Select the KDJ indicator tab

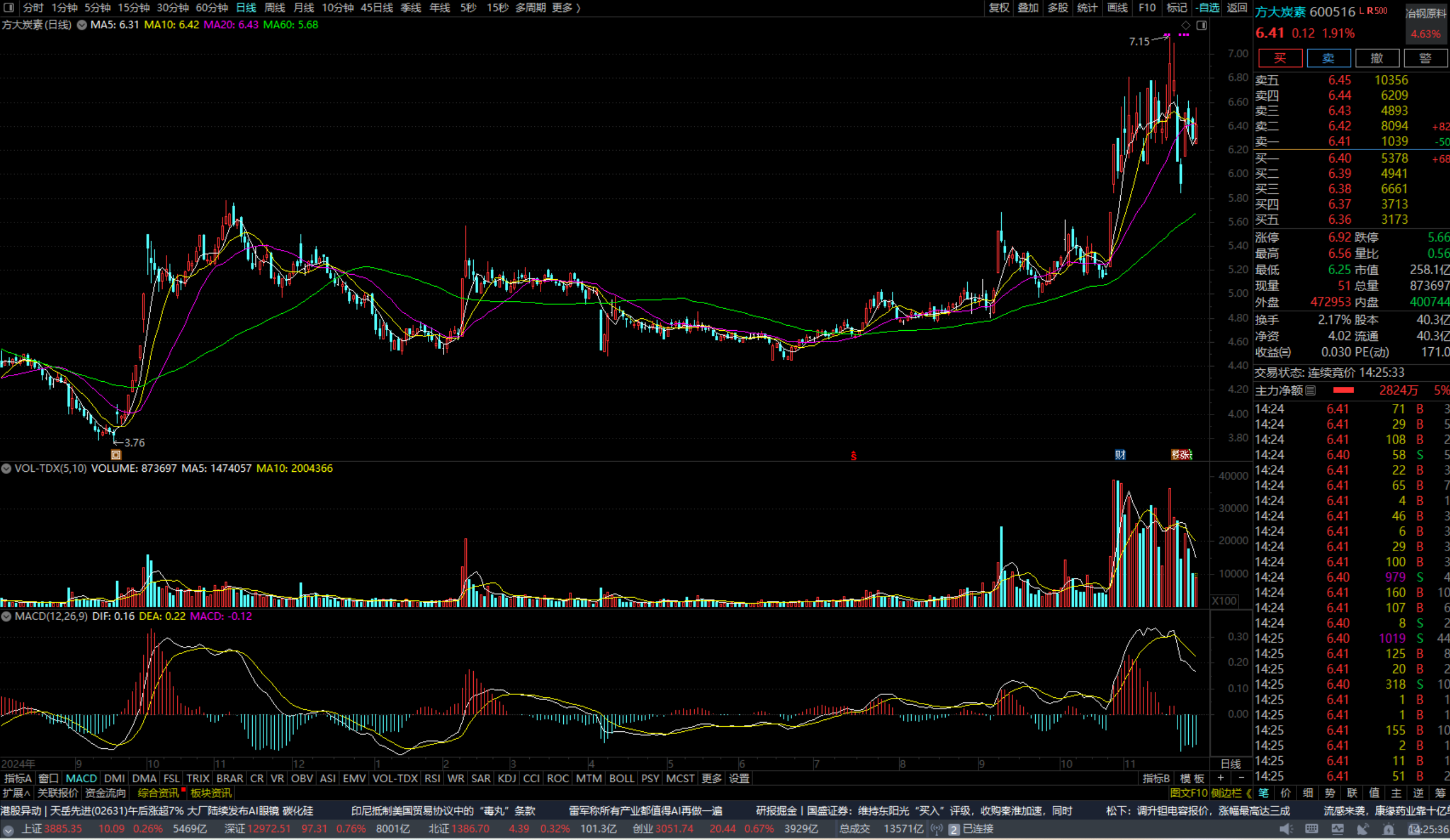[507, 778]
